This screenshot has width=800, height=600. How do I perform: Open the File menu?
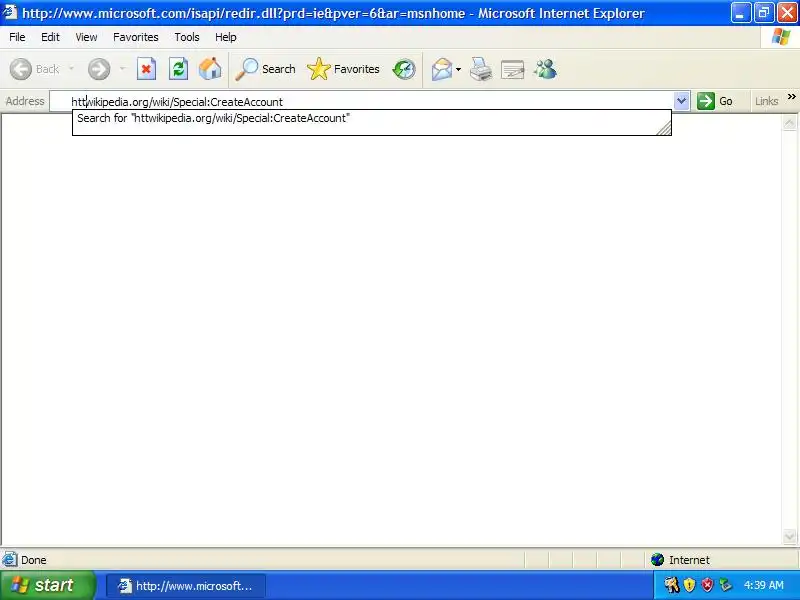pos(17,37)
